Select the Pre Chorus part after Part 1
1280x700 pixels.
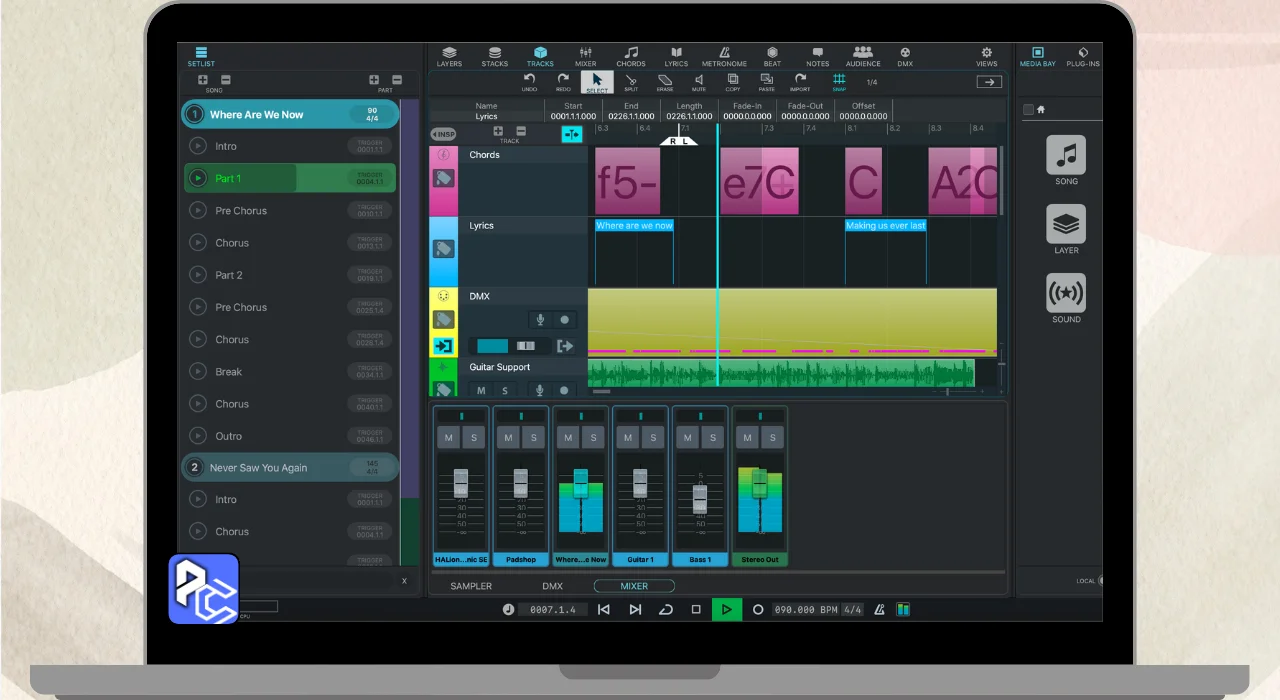pyautogui.click(x=241, y=211)
